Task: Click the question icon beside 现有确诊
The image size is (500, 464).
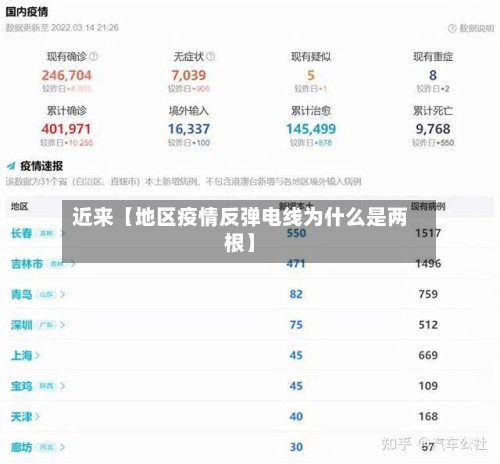Action: pyautogui.click(x=94, y=56)
